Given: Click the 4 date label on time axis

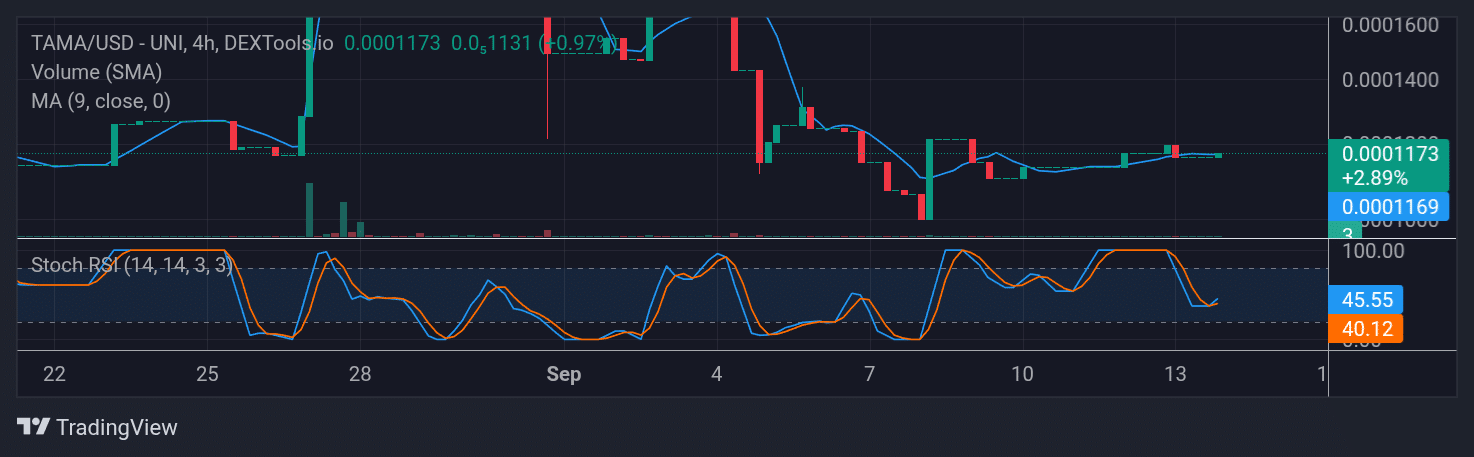Looking at the screenshot, I should pos(717,374).
